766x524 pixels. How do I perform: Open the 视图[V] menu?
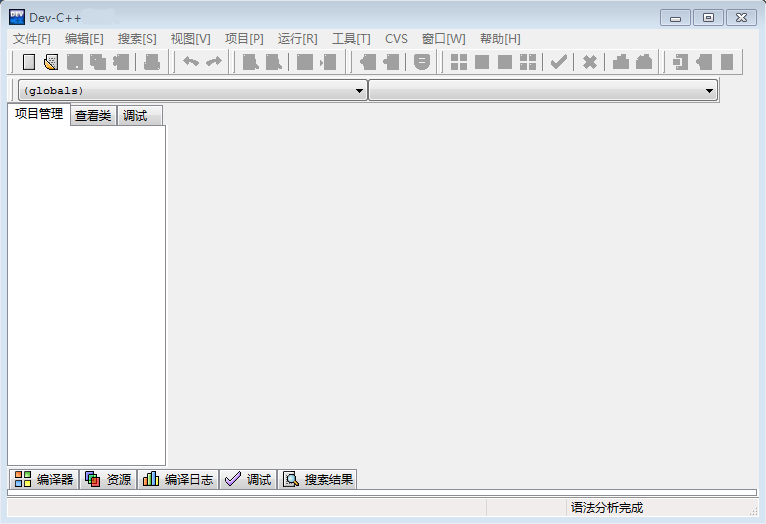[x=191, y=39]
